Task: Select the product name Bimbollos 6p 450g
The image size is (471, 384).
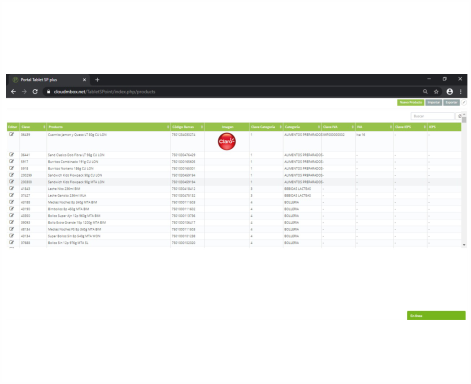Action: 69,209
